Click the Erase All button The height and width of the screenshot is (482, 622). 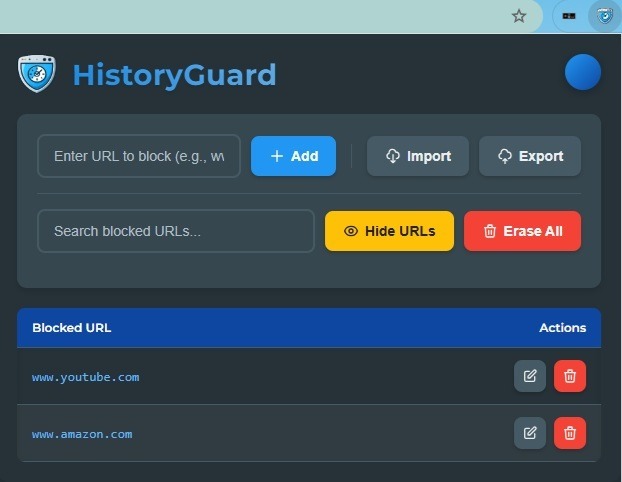(522, 231)
